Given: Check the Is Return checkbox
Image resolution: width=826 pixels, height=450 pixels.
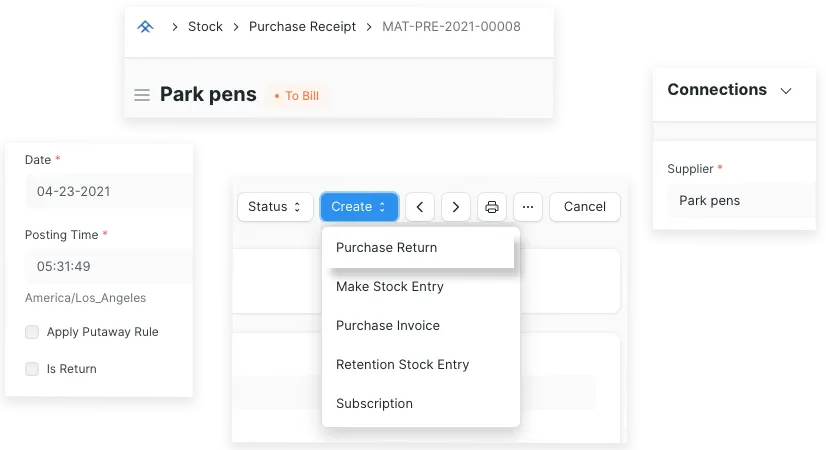Looking at the screenshot, I should tap(33, 369).
